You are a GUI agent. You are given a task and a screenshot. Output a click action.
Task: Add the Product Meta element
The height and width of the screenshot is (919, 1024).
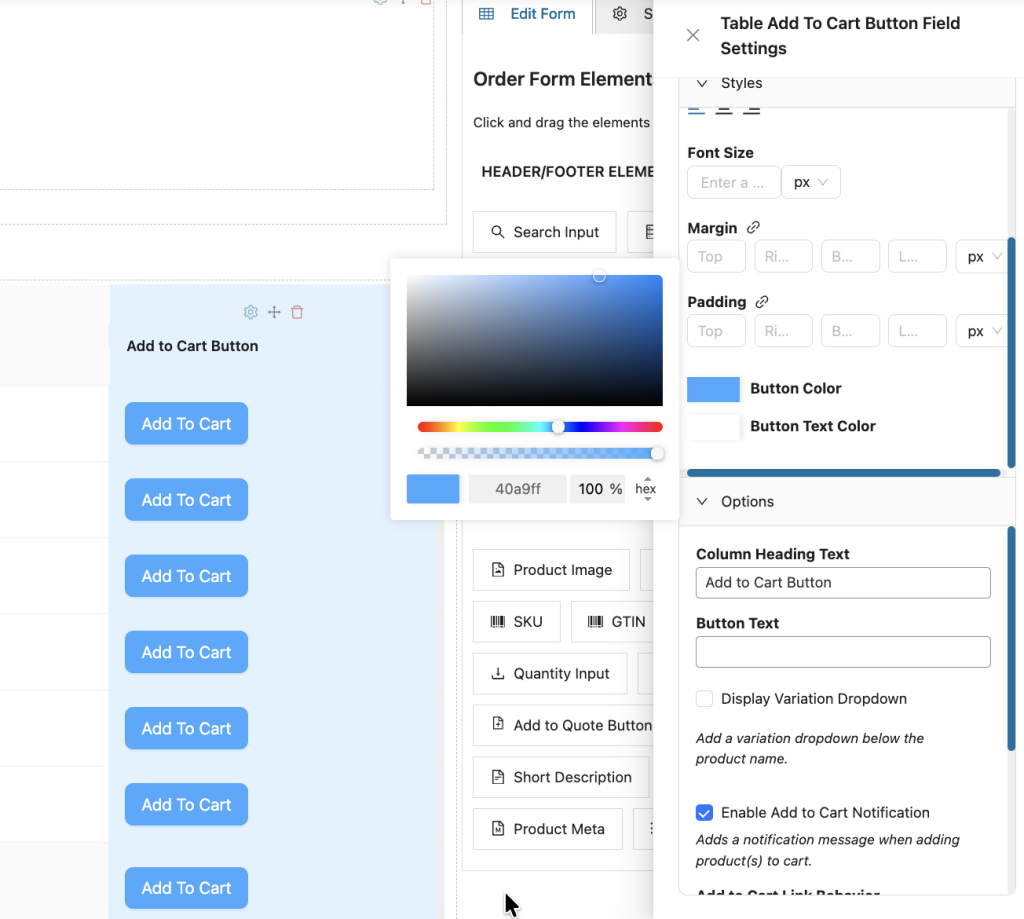tap(547, 829)
